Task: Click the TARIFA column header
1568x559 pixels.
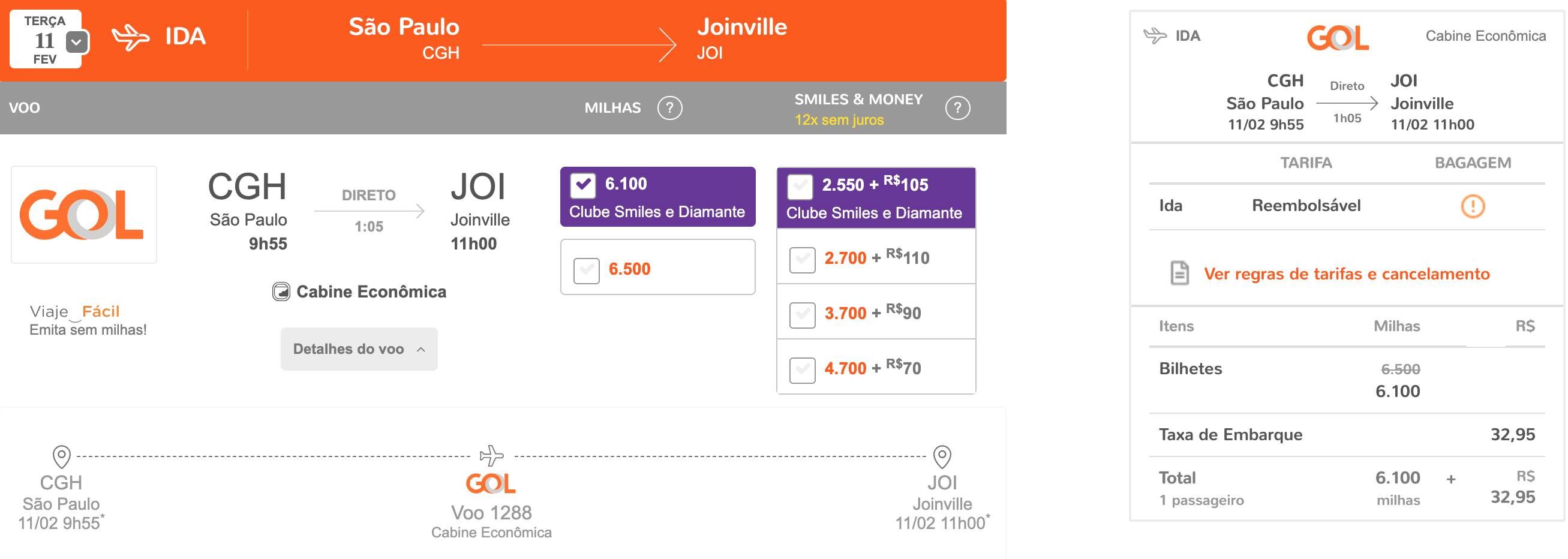Action: 1306,163
